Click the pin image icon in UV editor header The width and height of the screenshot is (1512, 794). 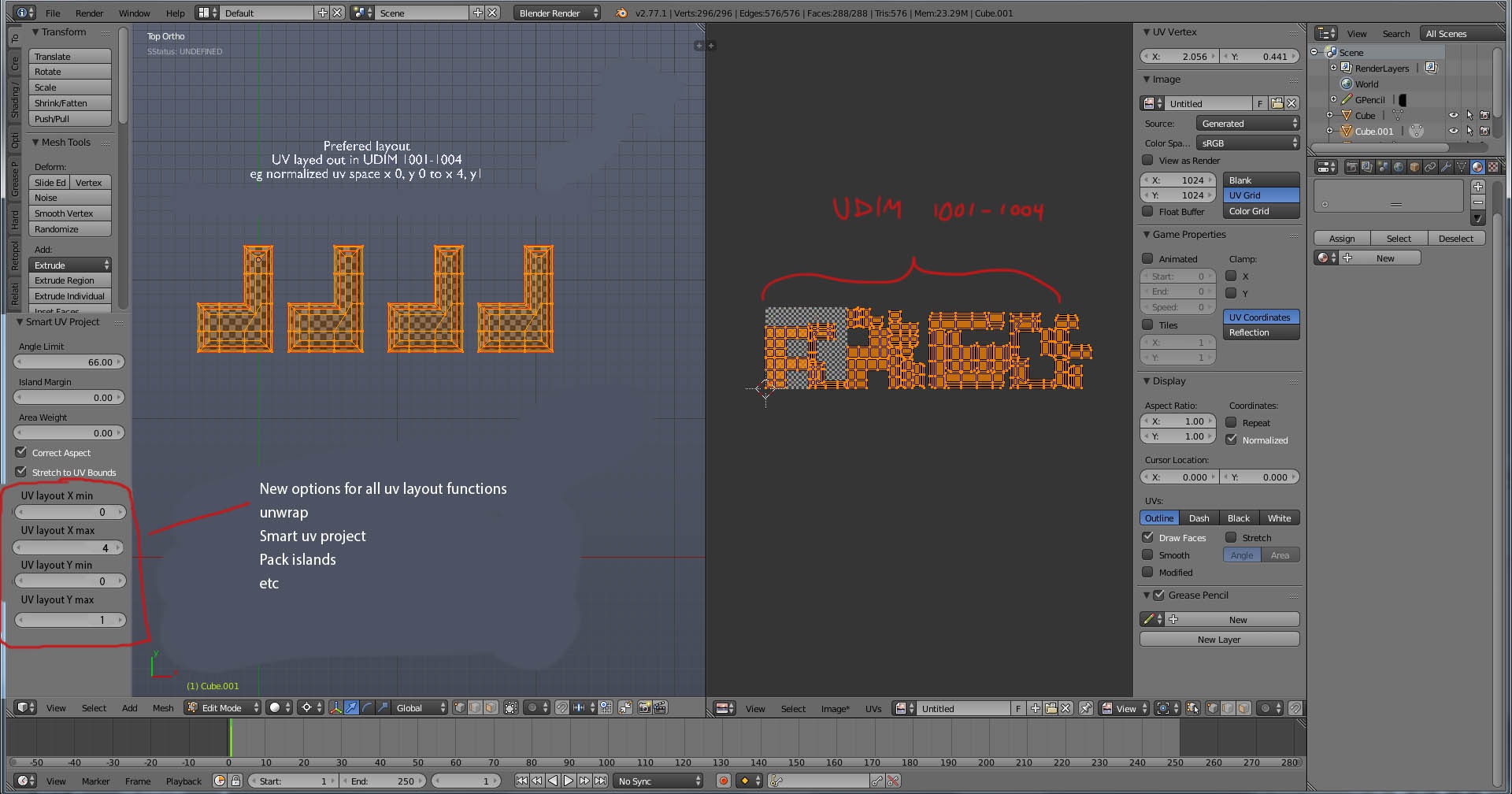pyautogui.click(x=1085, y=708)
